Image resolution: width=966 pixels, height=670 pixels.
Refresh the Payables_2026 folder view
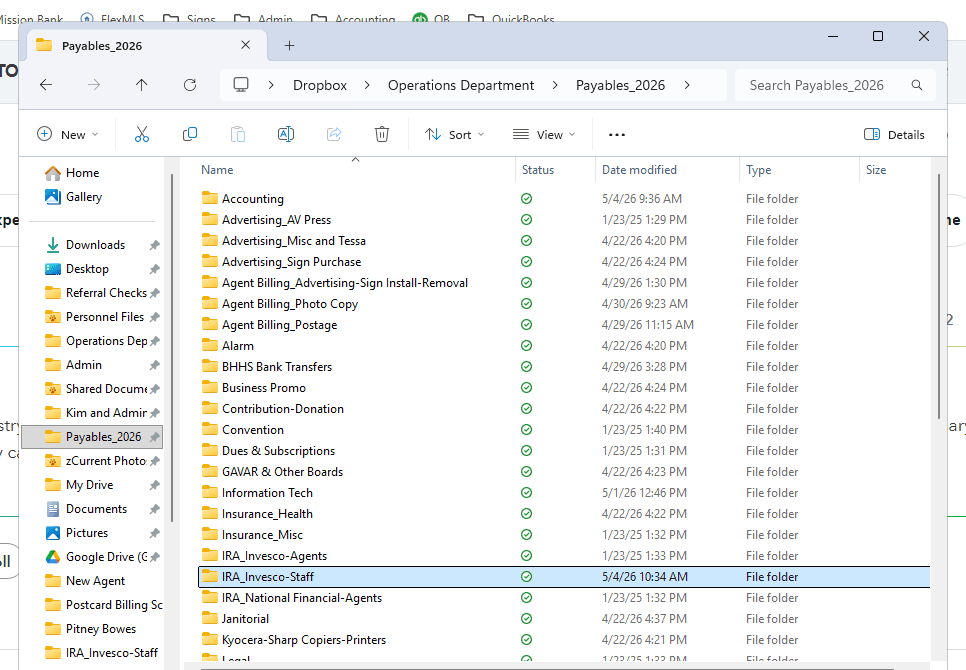pos(190,85)
